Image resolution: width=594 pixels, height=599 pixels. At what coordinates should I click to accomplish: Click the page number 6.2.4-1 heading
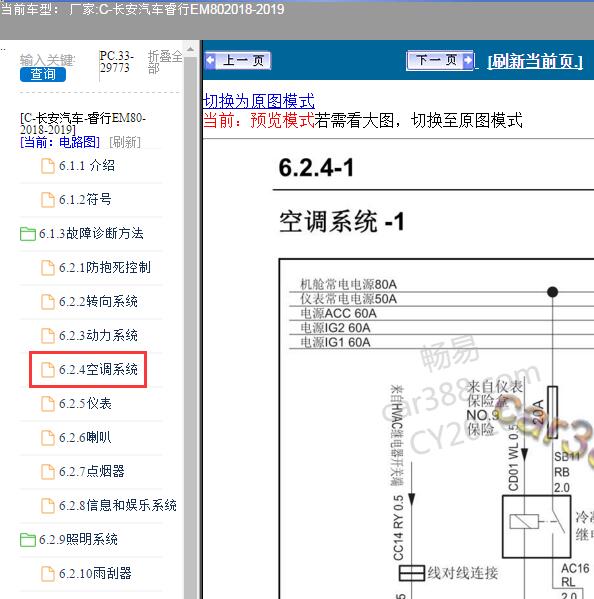[316, 167]
